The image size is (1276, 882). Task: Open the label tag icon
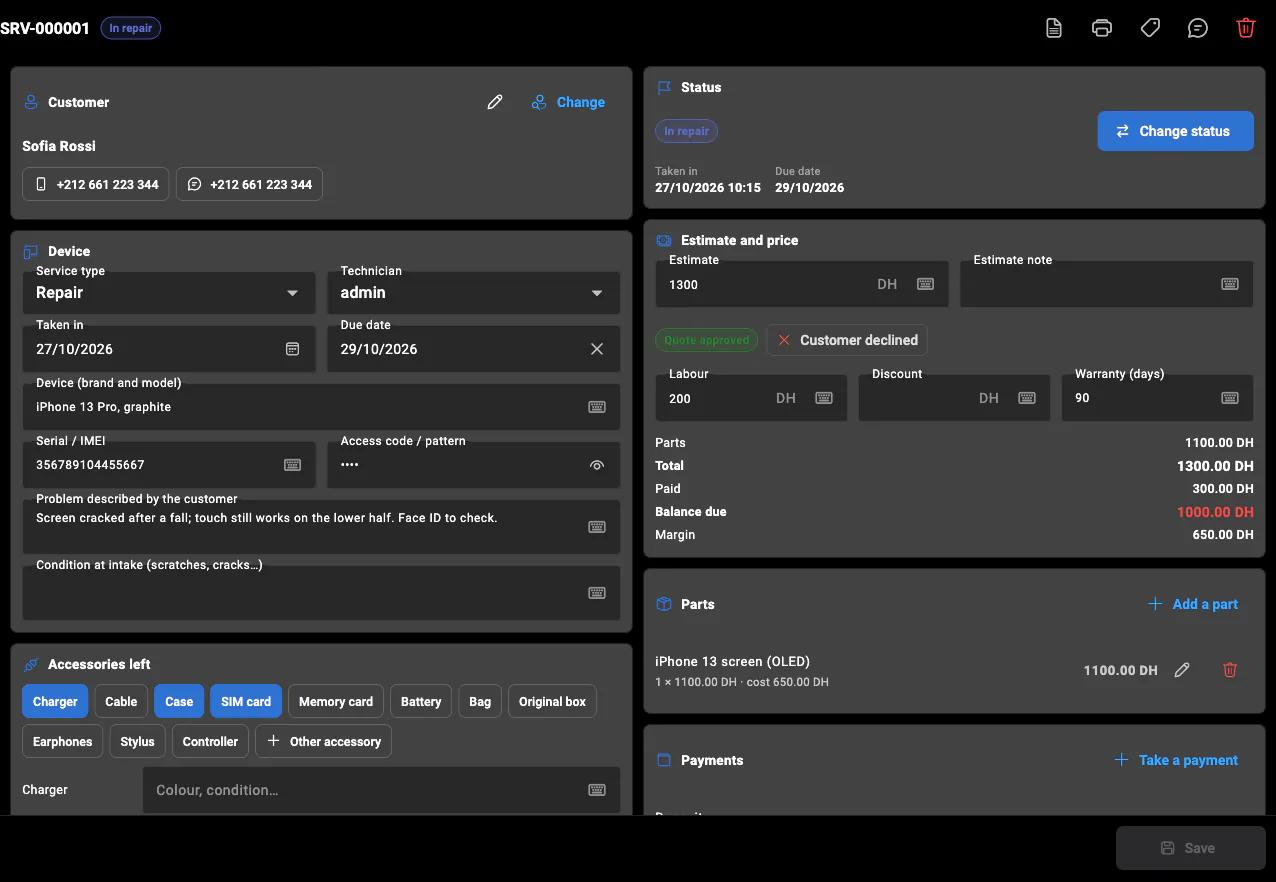(x=1150, y=28)
